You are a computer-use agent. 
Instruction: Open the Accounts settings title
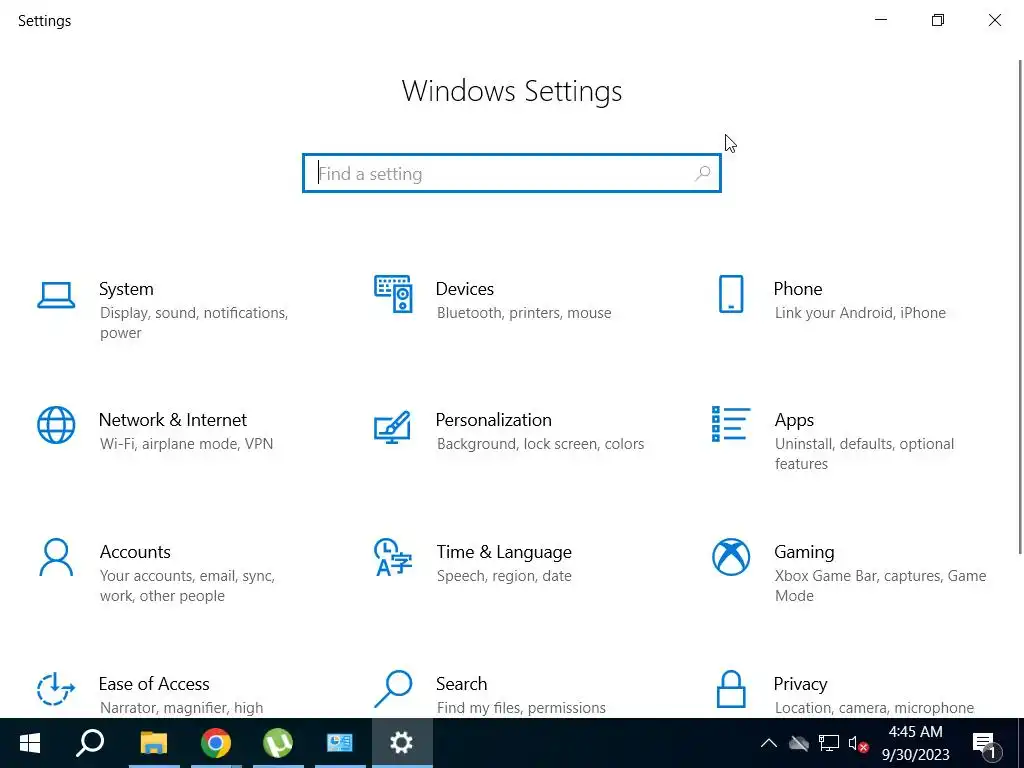pyautogui.click(x=135, y=552)
